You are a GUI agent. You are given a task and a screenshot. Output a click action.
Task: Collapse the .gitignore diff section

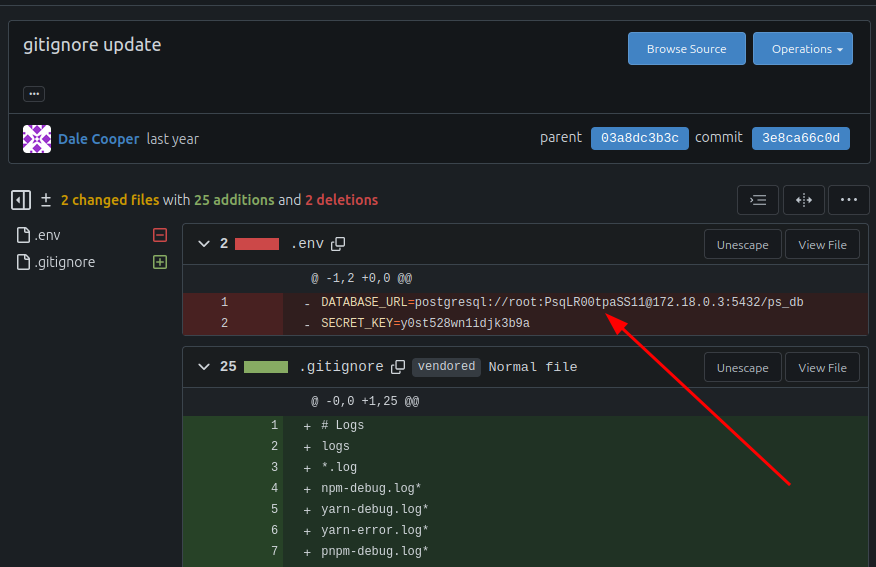204,367
